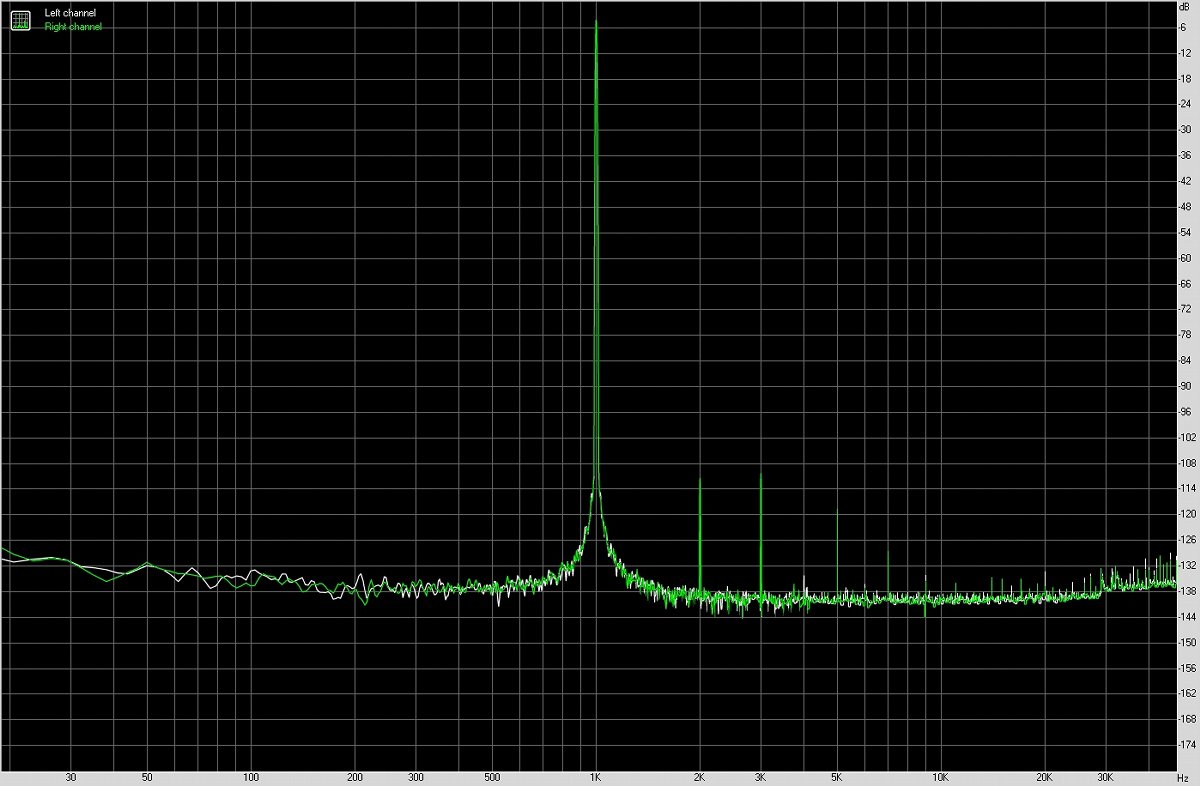Viewport: 1200px width, 786px height.
Task: Click the 50 Hz frequency axis label
Action: [x=147, y=777]
